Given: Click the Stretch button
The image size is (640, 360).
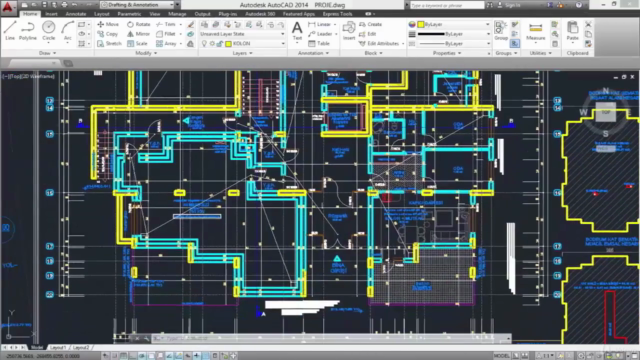Looking at the screenshot, I should (x=109, y=43).
